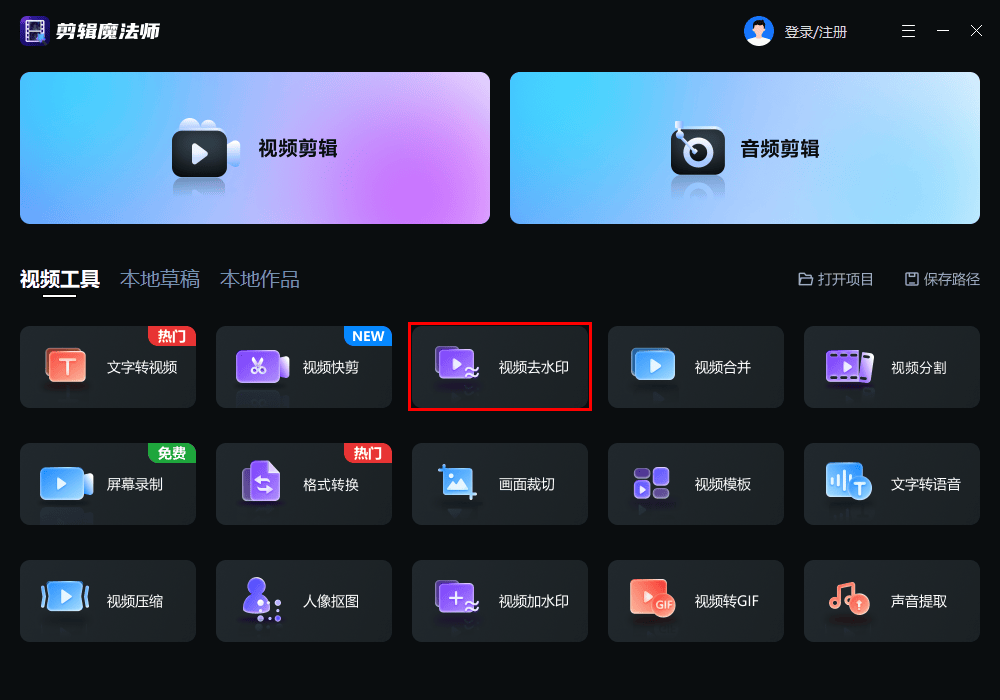Open the 视频剪辑 video editing banner
The height and width of the screenshot is (700, 1000).
pyautogui.click(x=255, y=148)
